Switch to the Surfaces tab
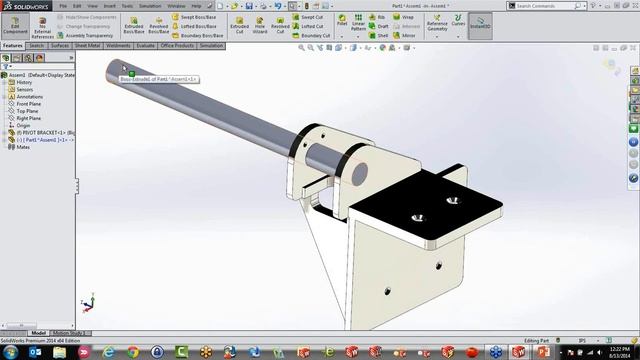This screenshot has width=640, height=360. [x=60, y=46]
